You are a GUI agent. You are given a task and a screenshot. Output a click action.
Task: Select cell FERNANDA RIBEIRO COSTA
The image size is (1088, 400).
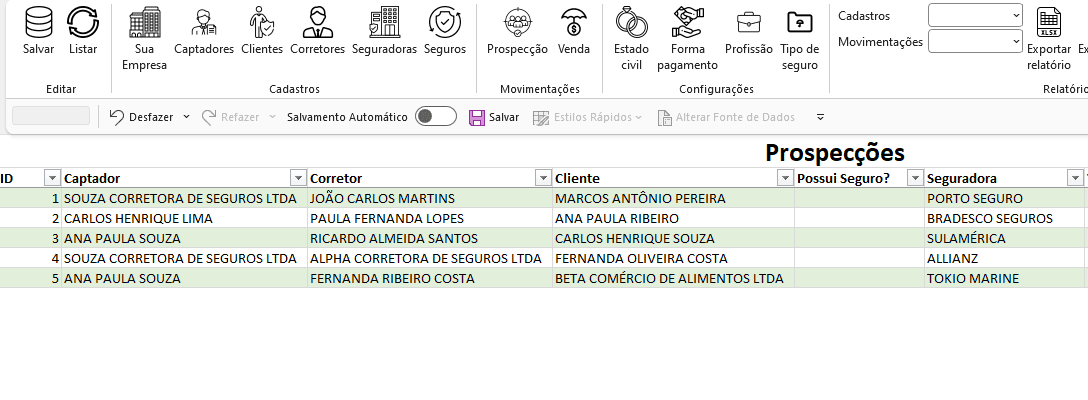tap(430, 279)
